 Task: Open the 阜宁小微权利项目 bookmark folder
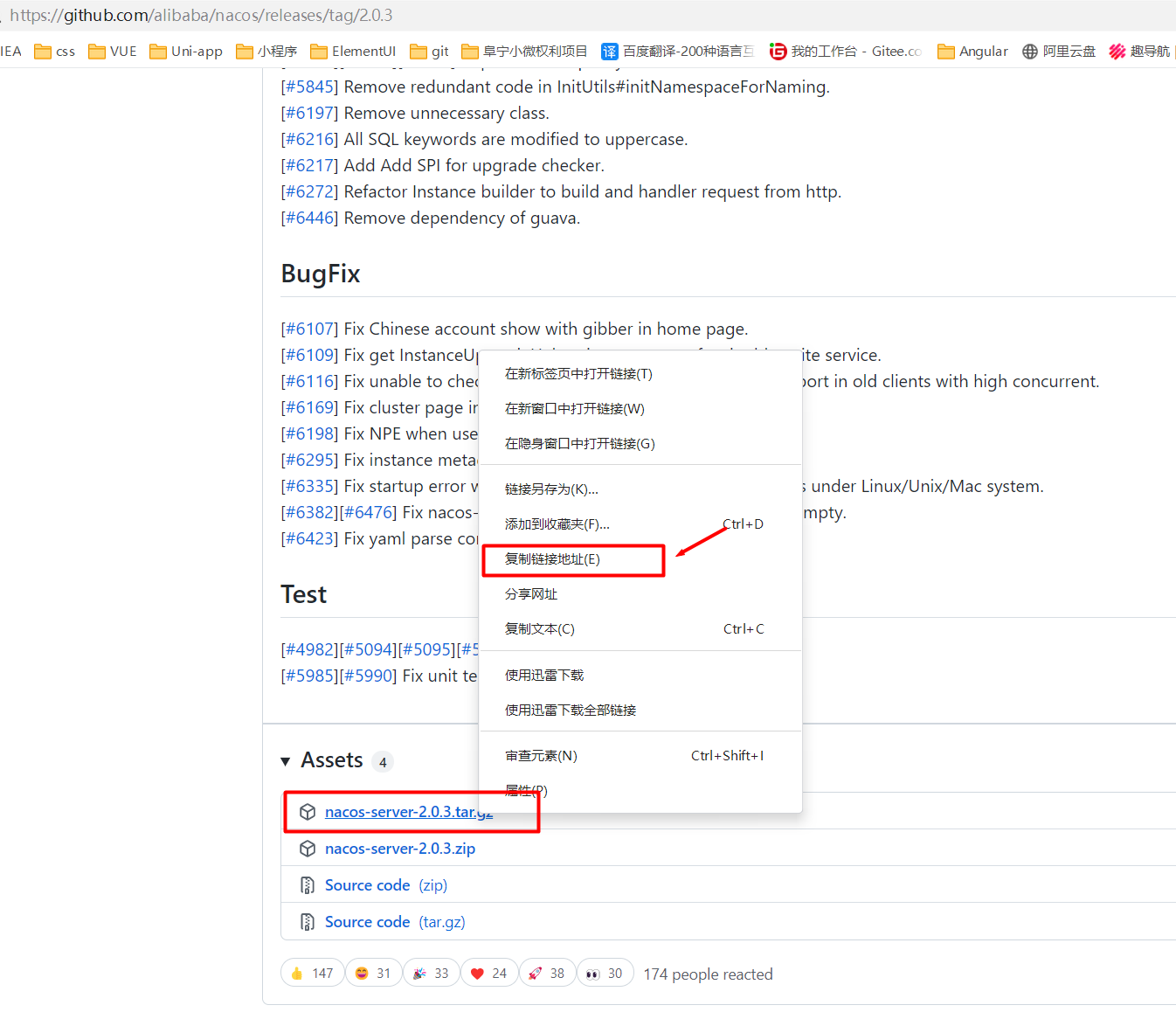pos(524,52)
